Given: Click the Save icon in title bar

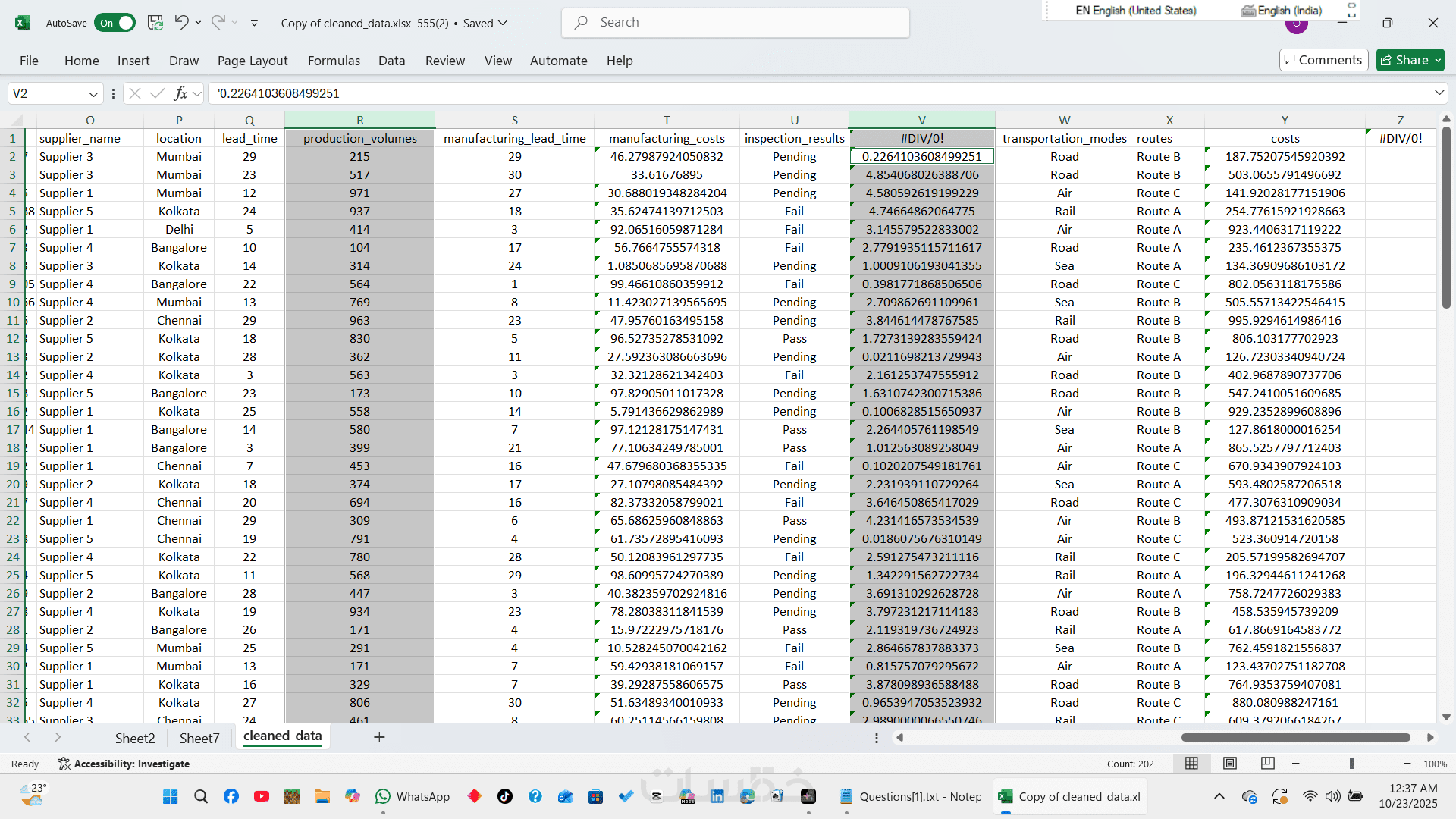Looking at the screenshot, I should 155,23.
